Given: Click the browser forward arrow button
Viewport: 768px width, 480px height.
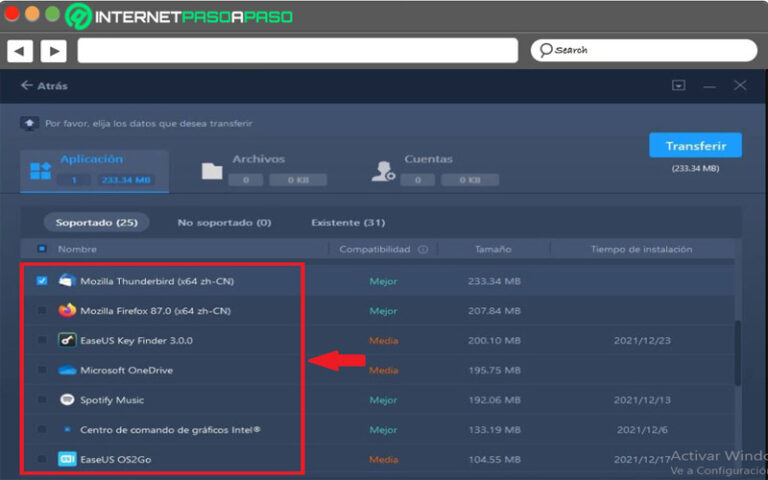Looking at the screenshot, I should click(53, 51).
